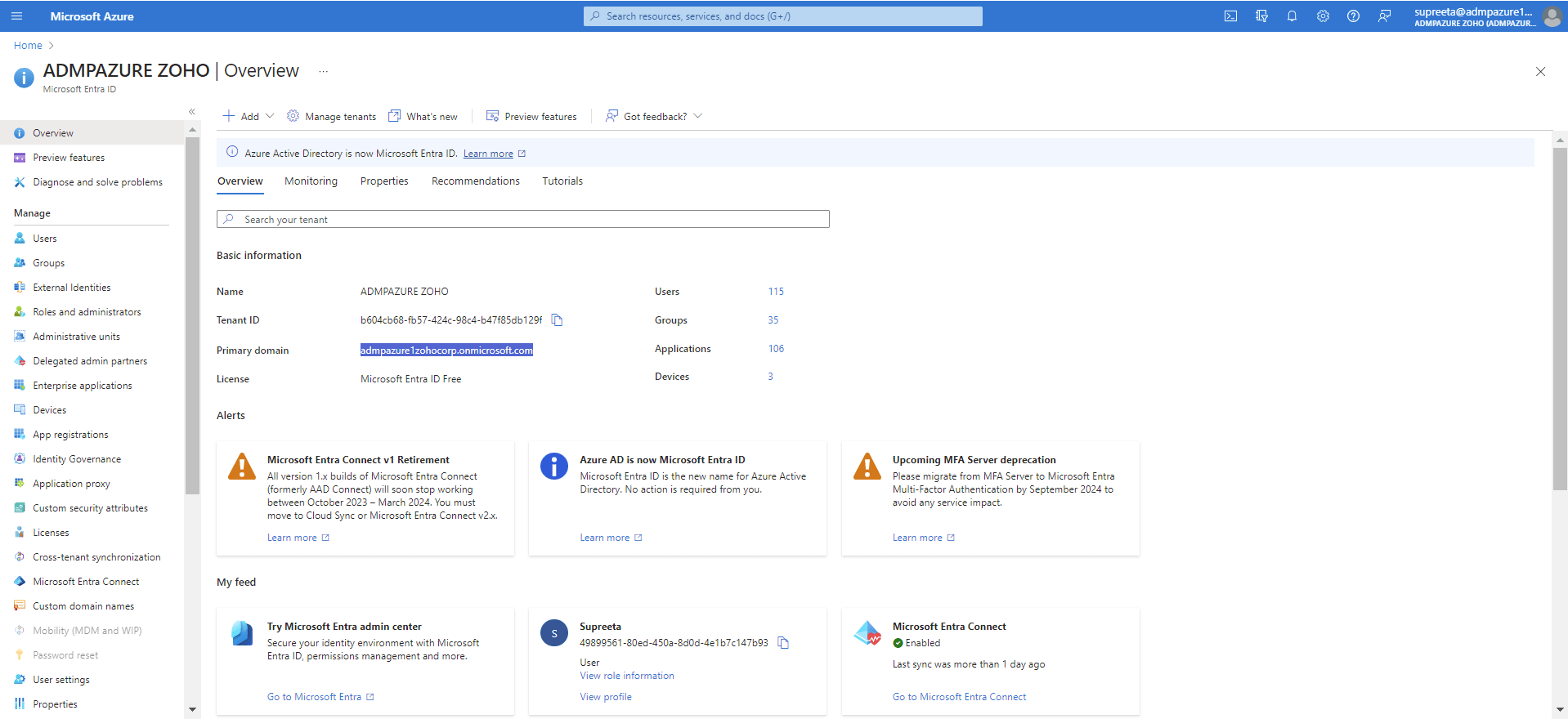1568x719 pixels.
Task: Click the Search your tenant field
Action: pyautogui.click(x=523, y=220)
